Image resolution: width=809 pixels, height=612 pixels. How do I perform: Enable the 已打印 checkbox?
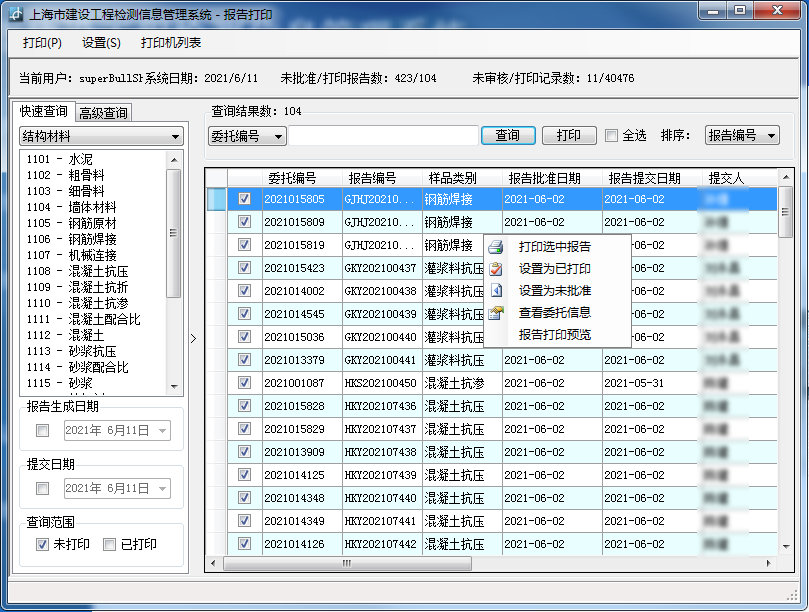pyautogui.click(x=109, y=544)
